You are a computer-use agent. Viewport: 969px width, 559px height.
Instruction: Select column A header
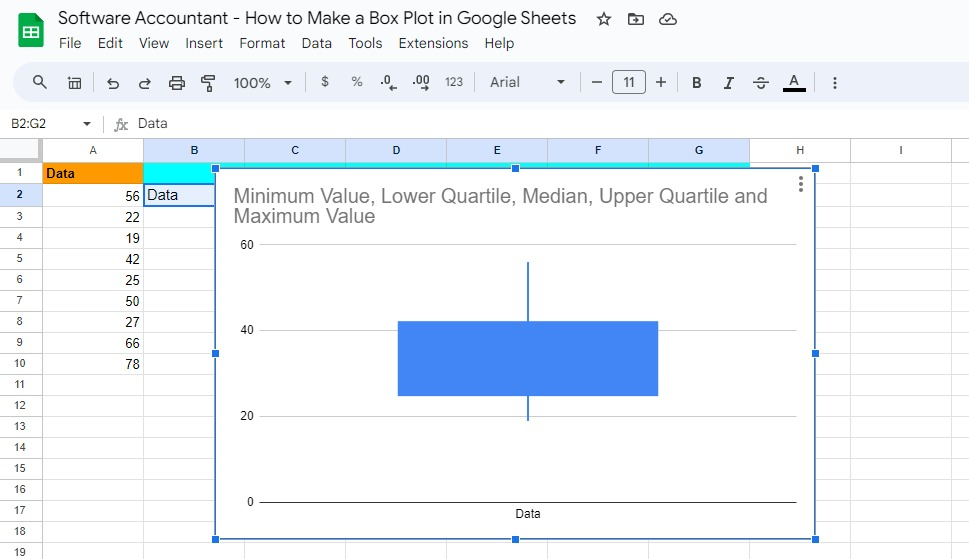tap(93, 150)
